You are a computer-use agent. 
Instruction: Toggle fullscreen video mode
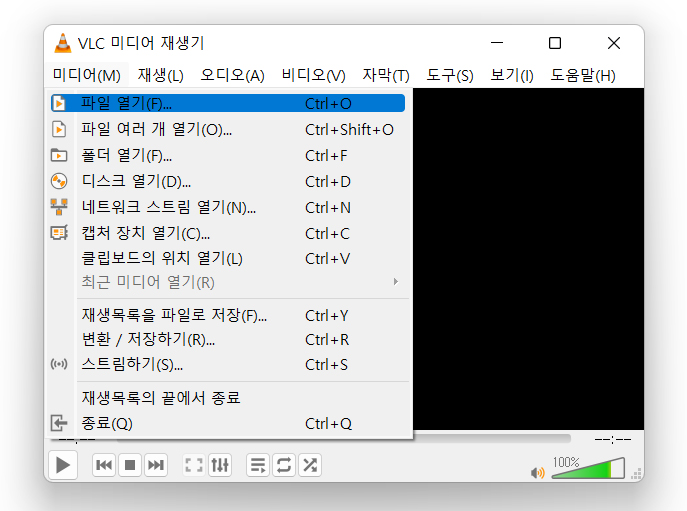coord(194,465)
